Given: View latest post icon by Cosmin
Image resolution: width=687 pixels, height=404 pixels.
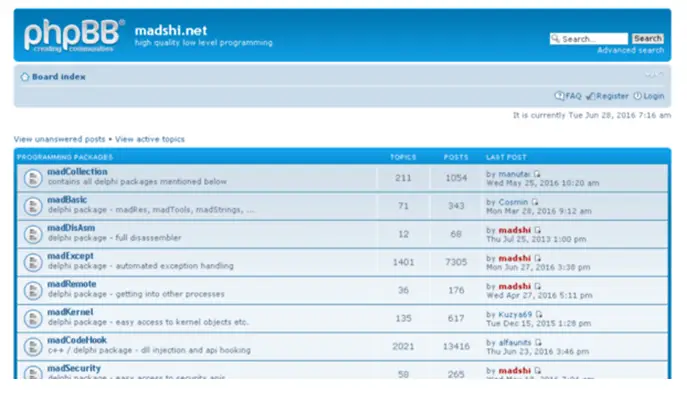Looking at the screenshot, I should (x=535, y=202).
